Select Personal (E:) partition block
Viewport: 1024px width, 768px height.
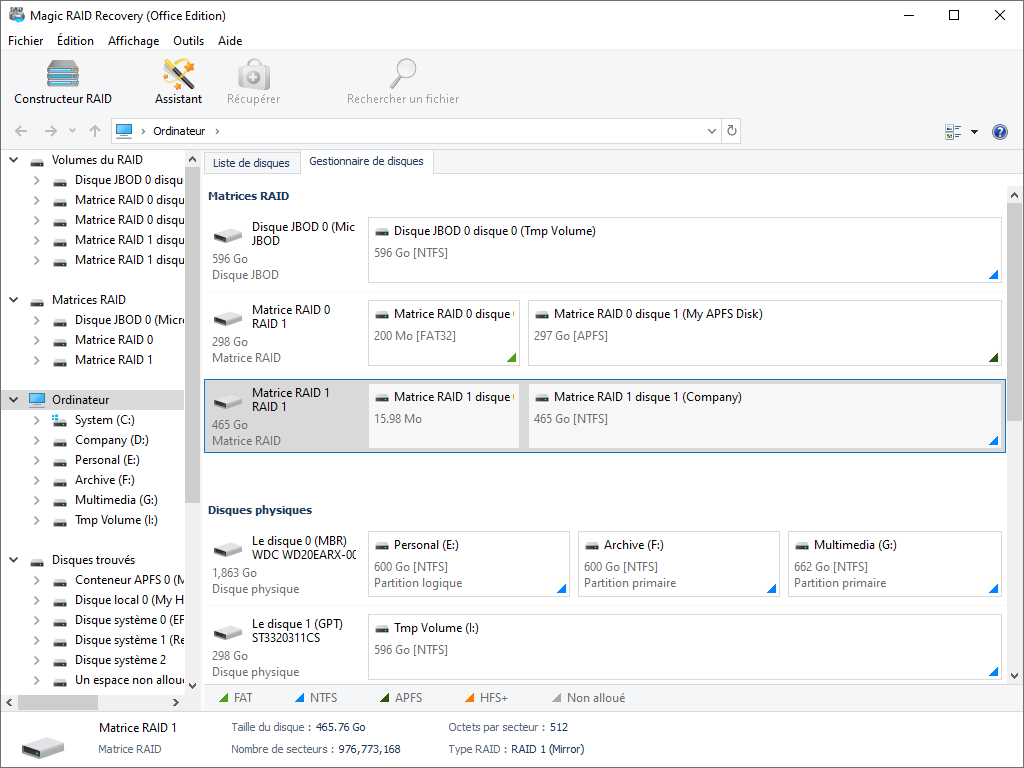469,564
